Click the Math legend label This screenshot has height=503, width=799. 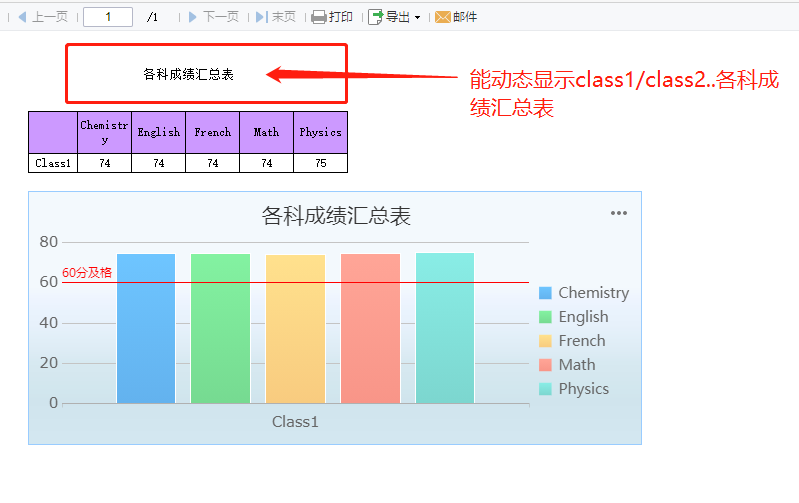tap(577, 364)
